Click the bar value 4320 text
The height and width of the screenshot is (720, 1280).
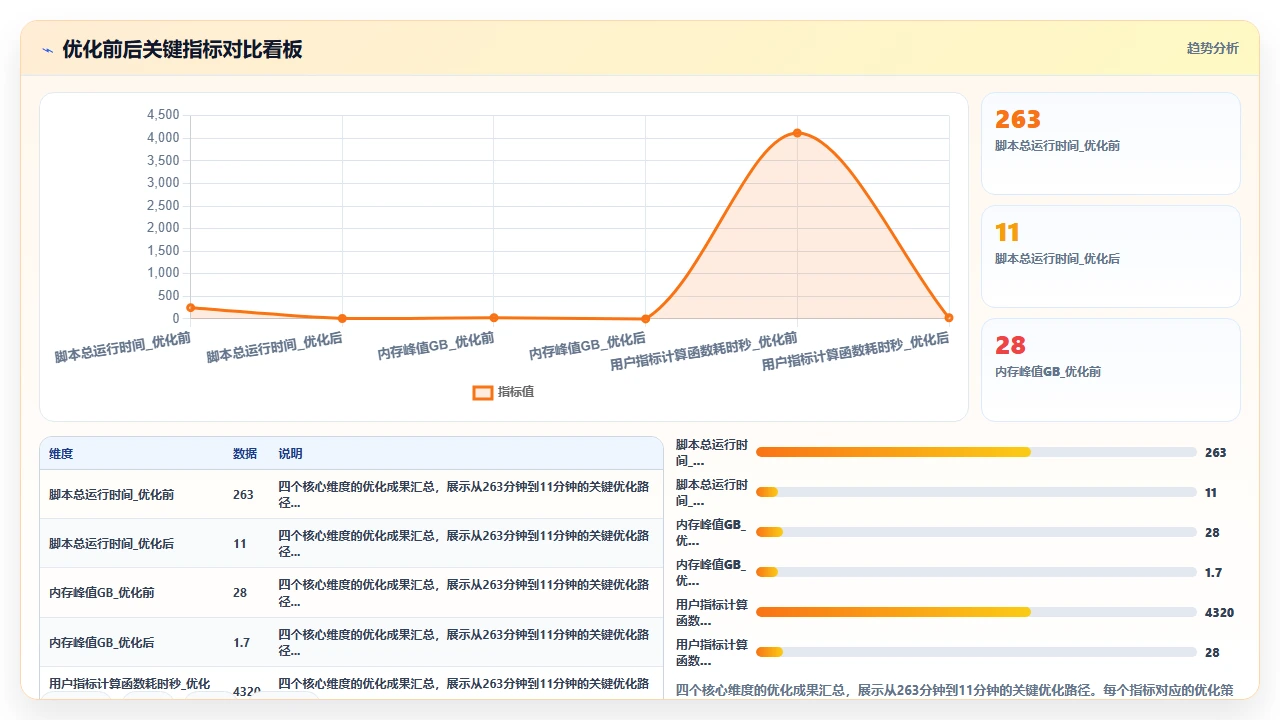point(1219,613)
